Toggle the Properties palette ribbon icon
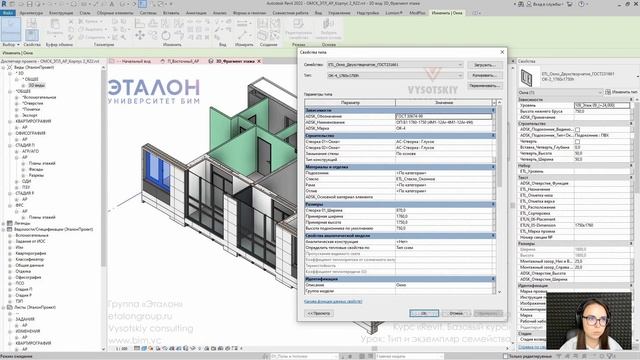Viewport: 640px width, 360px height. [x=32, y=35]
